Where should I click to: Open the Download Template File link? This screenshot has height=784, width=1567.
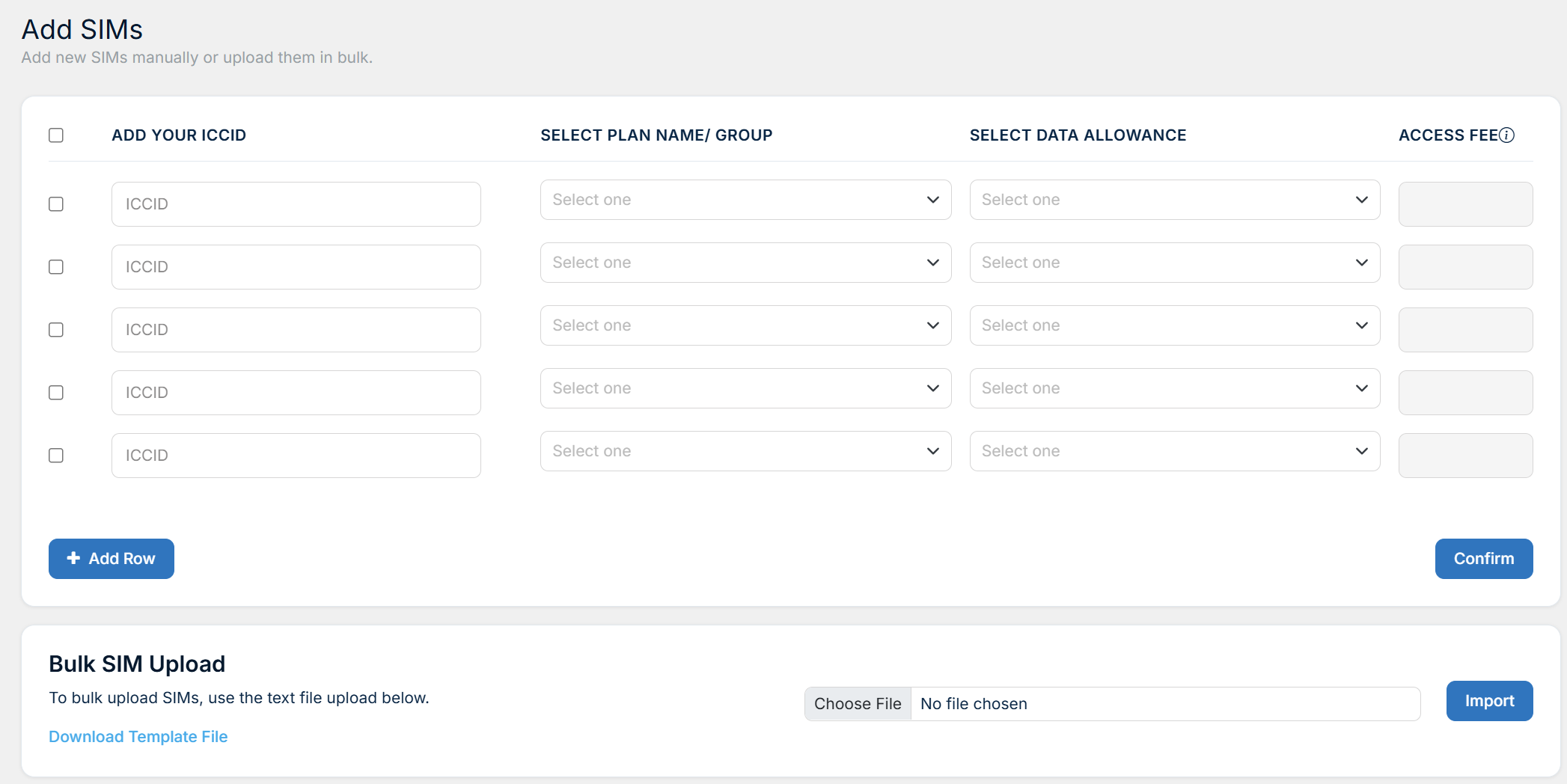tap(138, 737)
